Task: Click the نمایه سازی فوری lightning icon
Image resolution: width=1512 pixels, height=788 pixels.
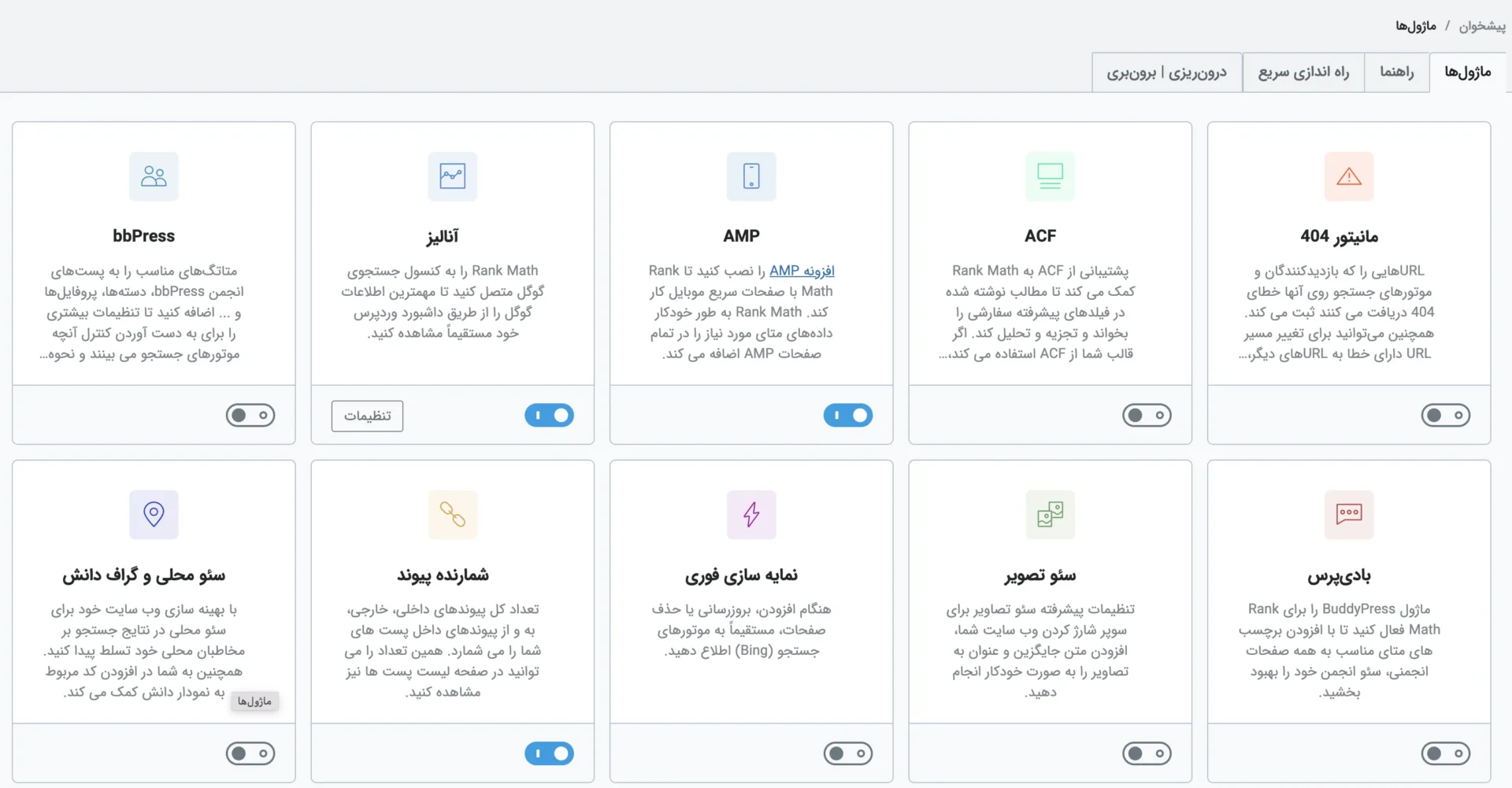Action: point(750,515)
